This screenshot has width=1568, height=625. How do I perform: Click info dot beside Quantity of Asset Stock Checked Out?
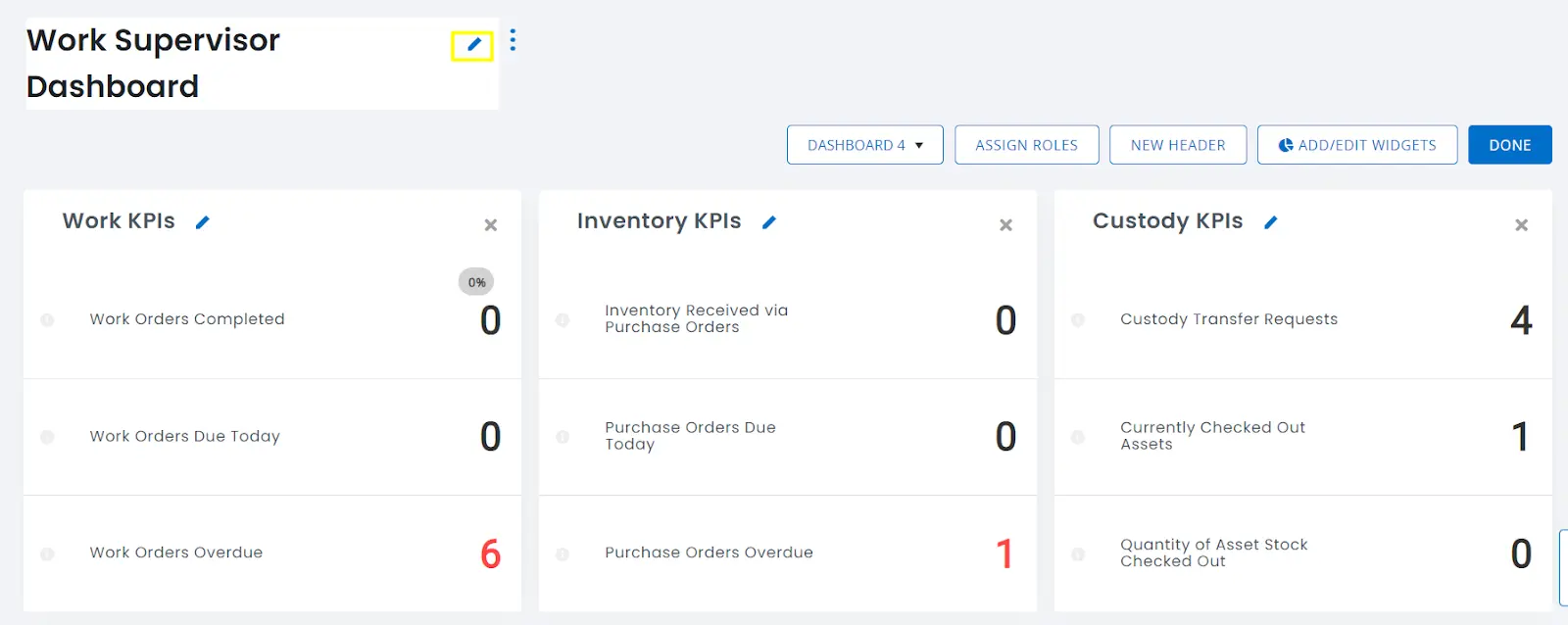click(x=1078, y=554)
